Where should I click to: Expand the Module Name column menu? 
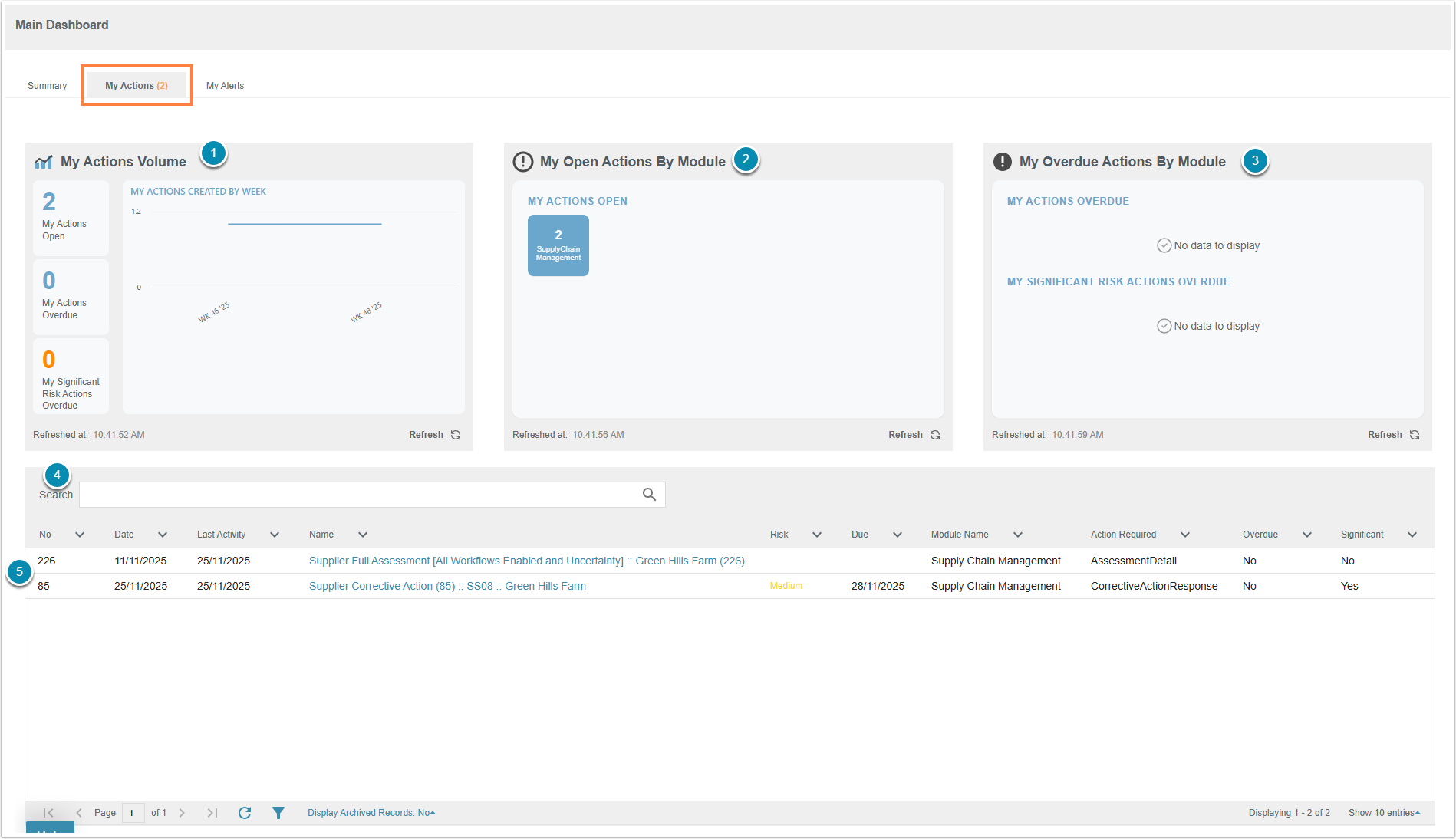tap(1018, 535)
